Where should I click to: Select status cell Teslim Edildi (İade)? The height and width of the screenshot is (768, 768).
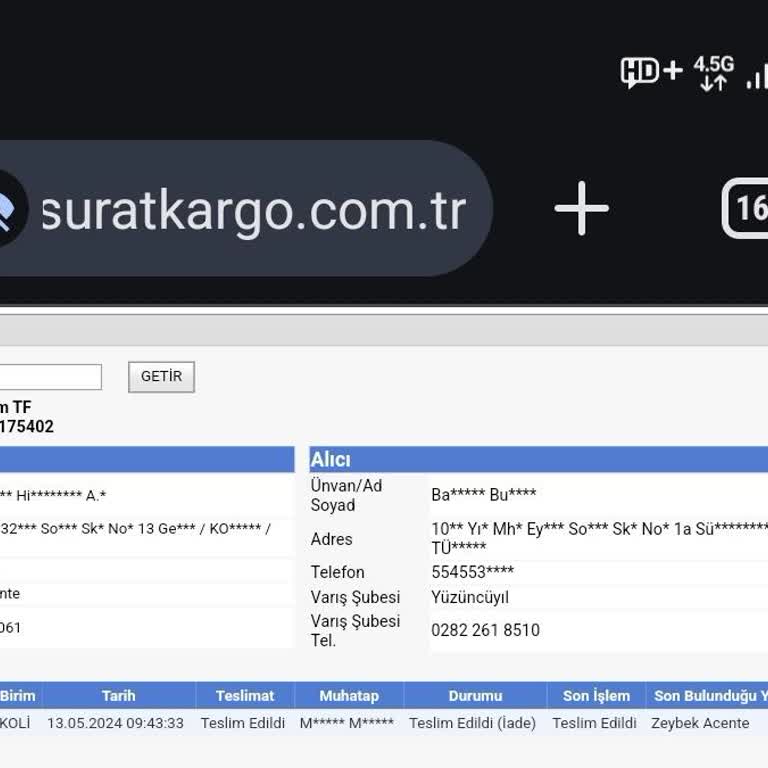[x=473, y=723]
